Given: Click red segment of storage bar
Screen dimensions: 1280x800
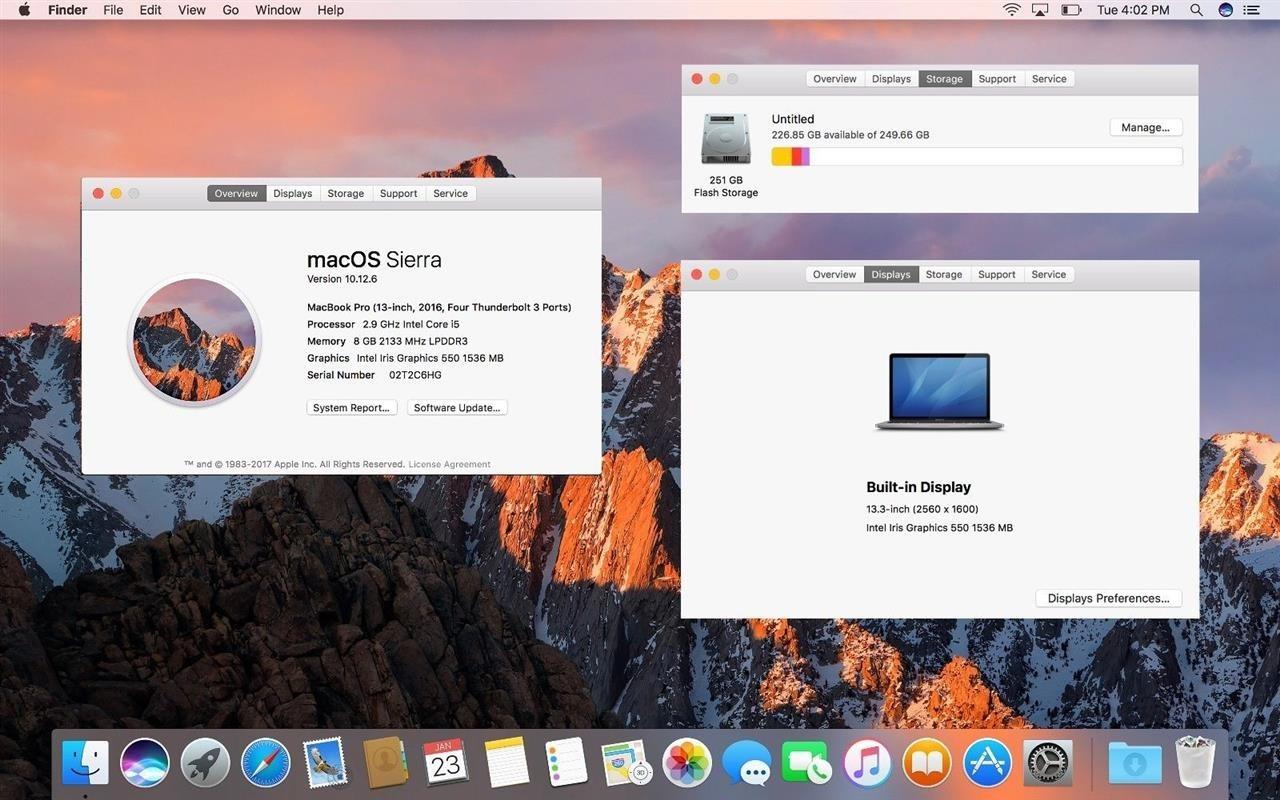Looking at the screenshot, I should point(796,156).
